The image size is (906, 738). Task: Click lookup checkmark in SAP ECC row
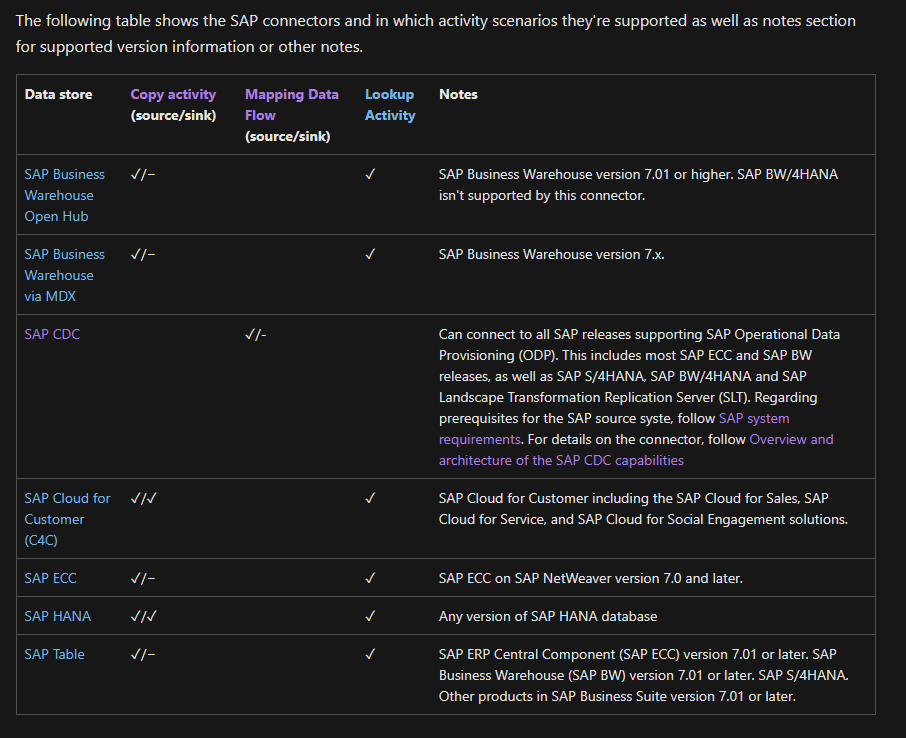[370, 578]
